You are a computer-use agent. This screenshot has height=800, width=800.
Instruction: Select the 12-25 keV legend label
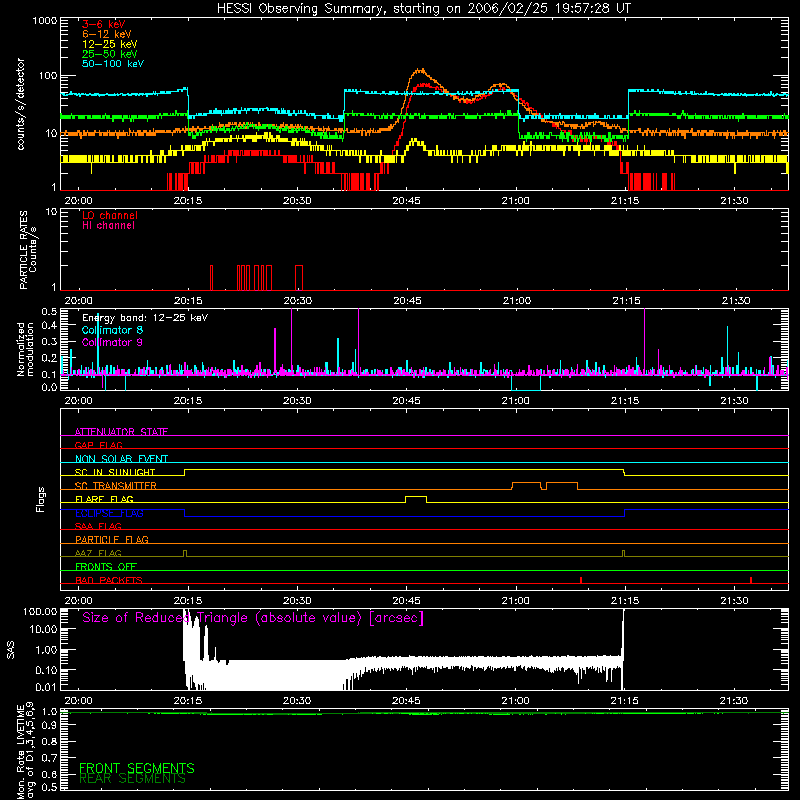coord(110,44)
